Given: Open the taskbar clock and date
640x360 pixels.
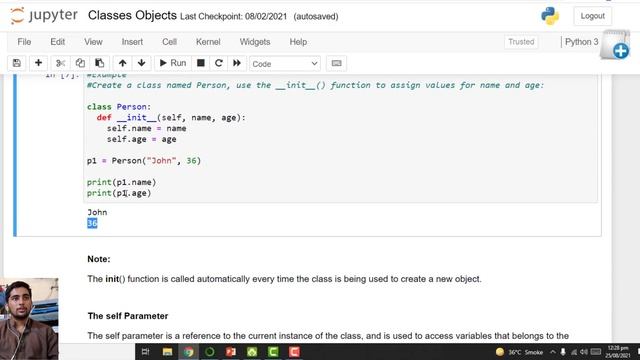Looking at the screenshot, I should 618,352.
